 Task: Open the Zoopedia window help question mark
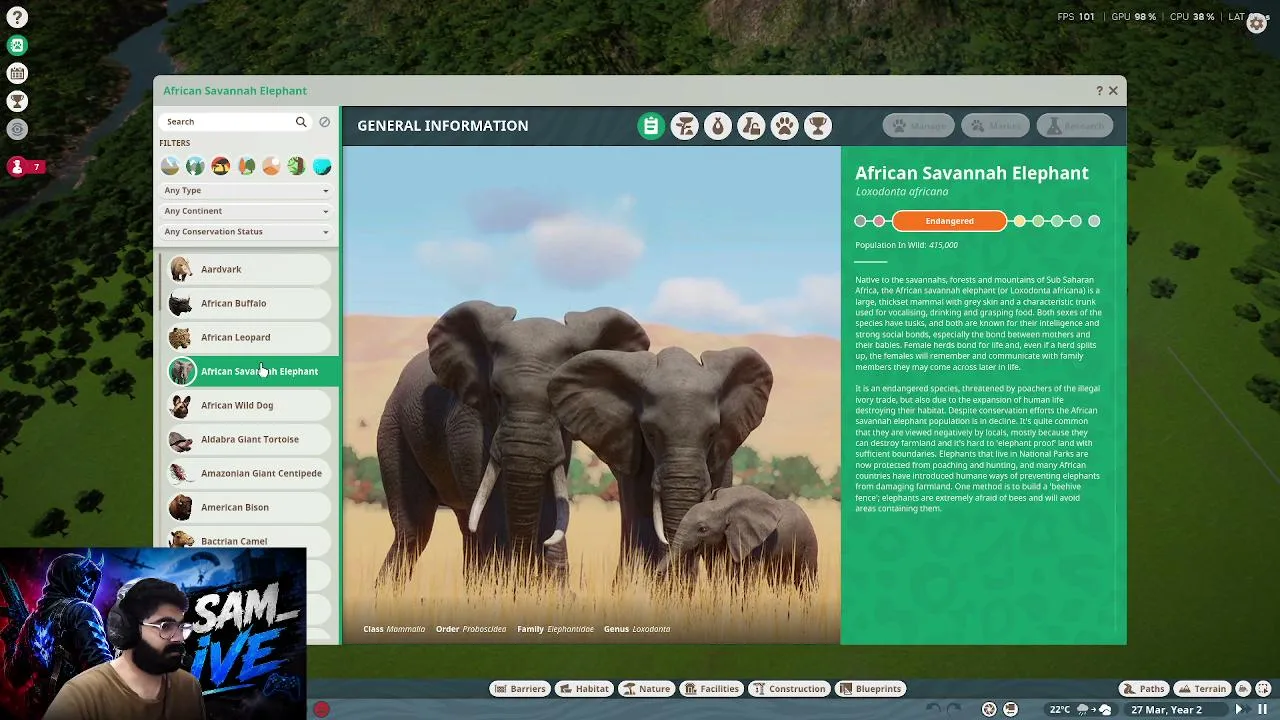coord(1099,91)
